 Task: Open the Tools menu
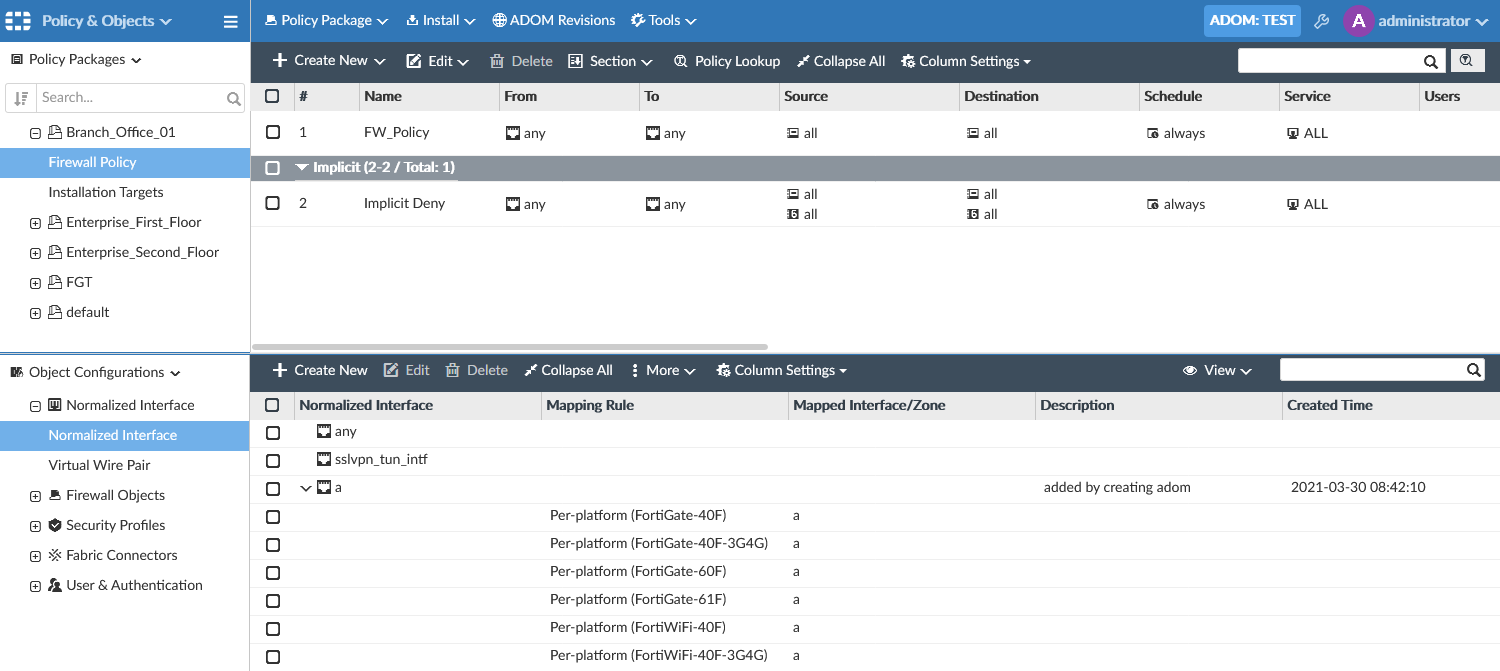click(x=664, y=20)
